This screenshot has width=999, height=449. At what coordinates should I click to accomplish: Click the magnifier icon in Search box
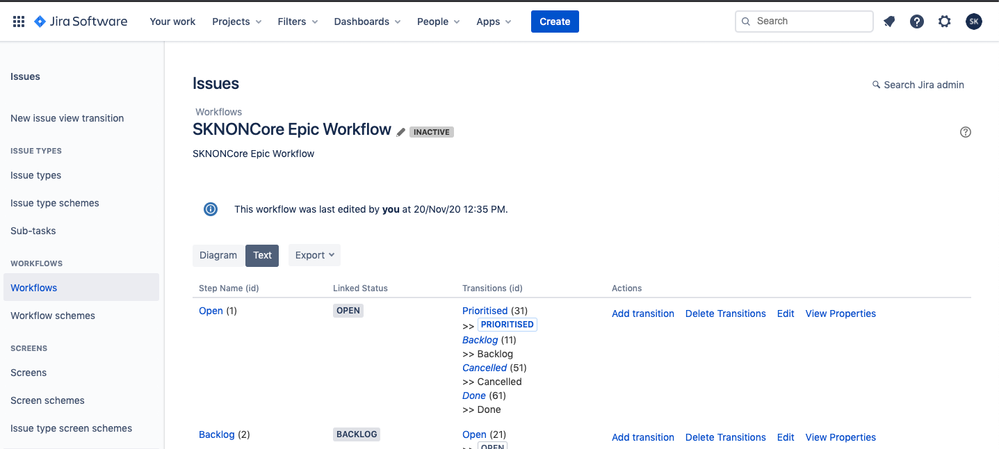tap(746, 22)
